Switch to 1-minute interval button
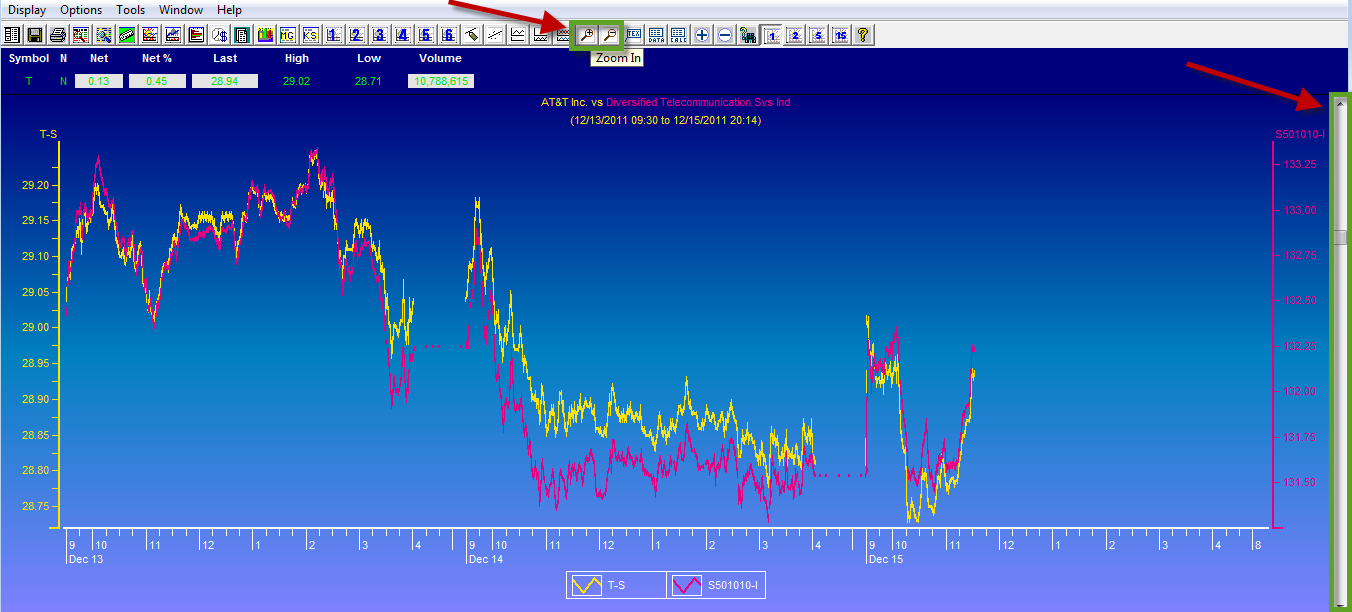This screenshot has width=1352, height=612. click(x=772, y=34)
